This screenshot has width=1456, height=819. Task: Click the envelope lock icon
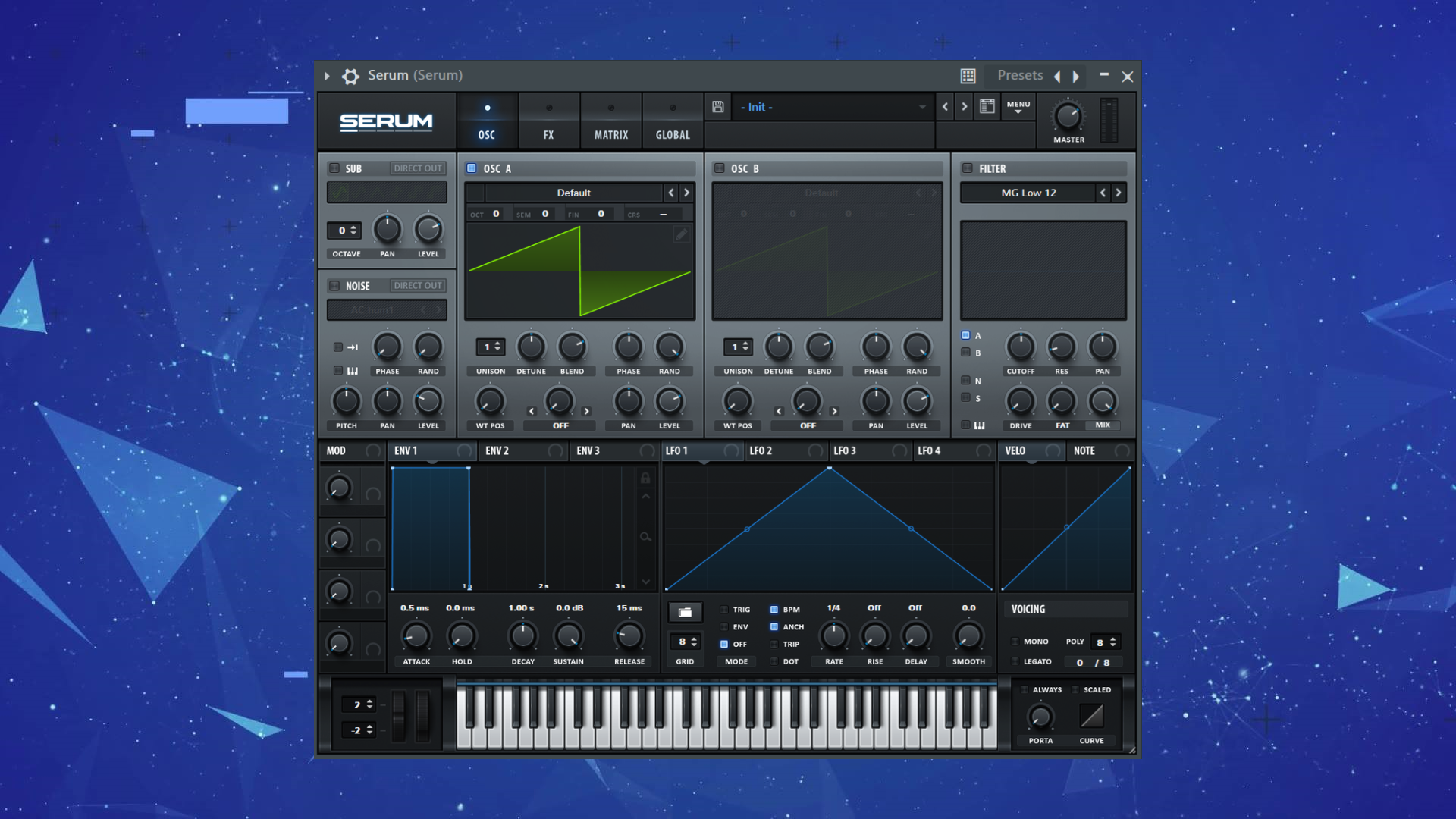645,478
